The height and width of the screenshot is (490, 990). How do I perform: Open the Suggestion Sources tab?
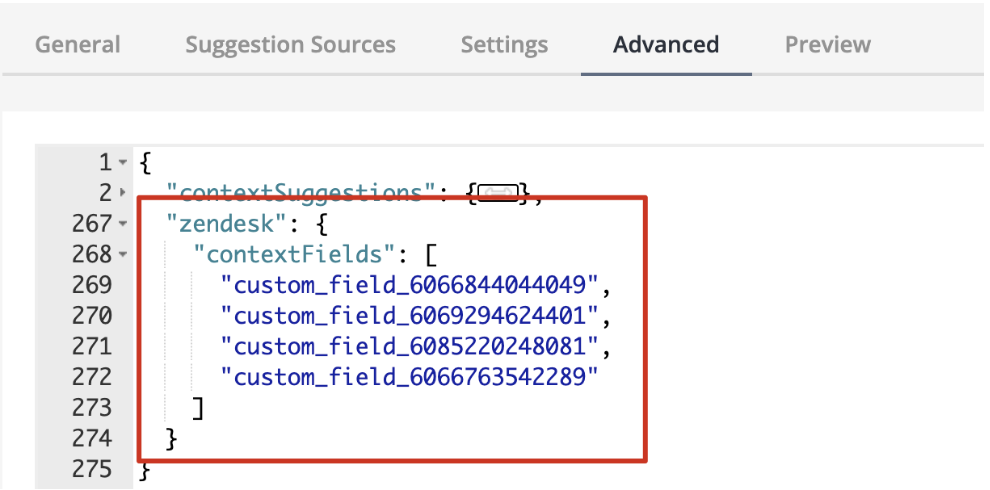(290, 44)
